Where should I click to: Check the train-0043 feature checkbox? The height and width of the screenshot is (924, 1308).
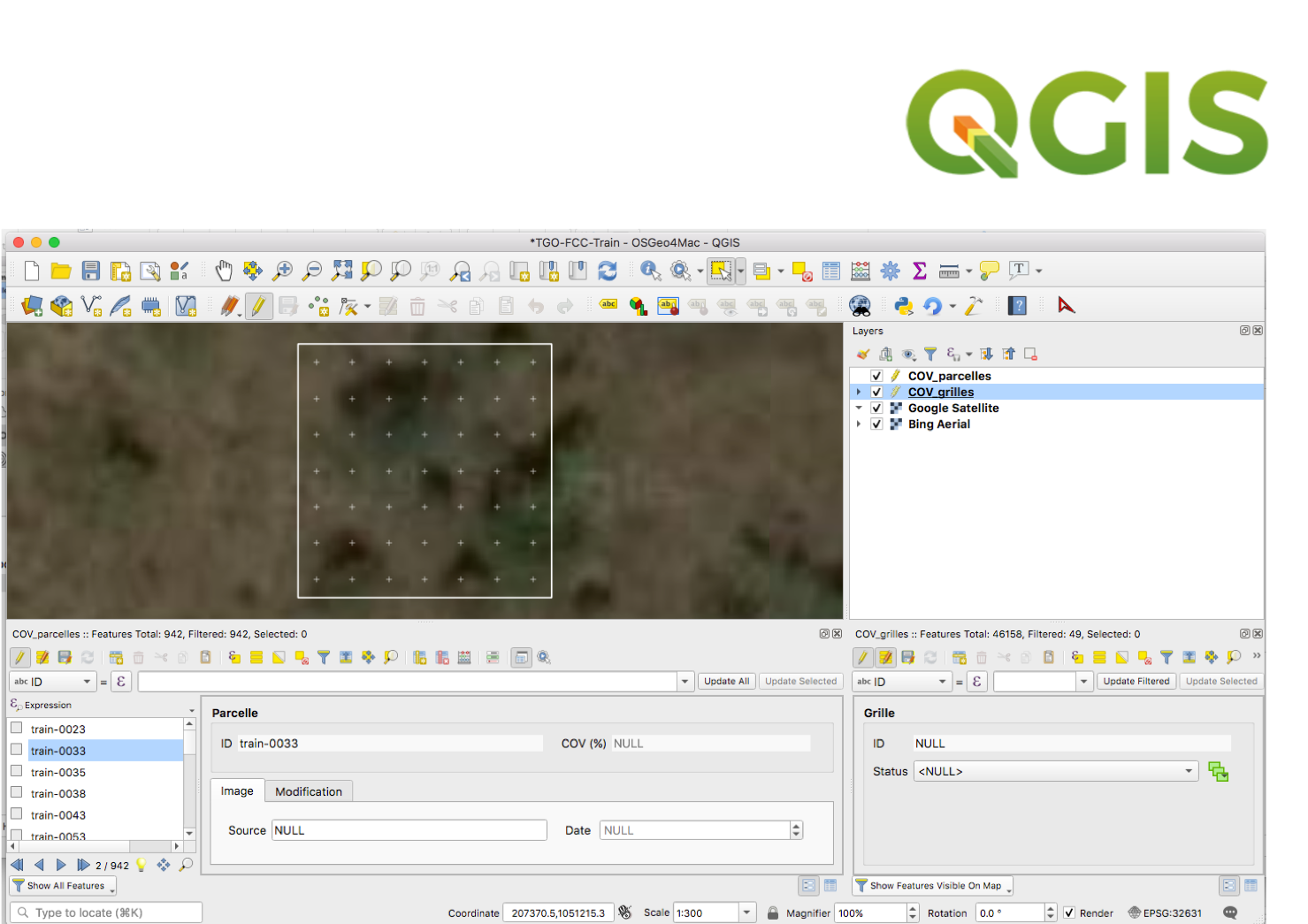coord(16,813)
